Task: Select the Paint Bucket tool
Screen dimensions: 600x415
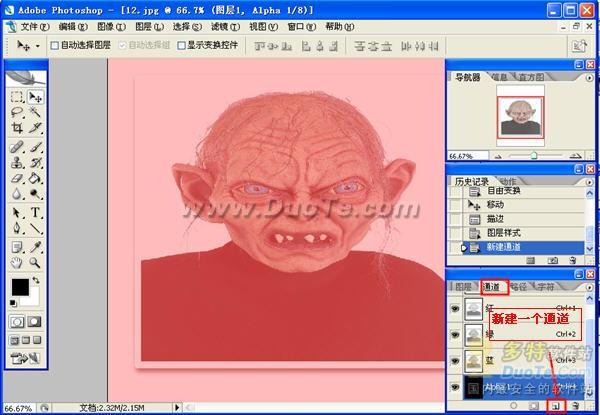Action: coord(35,178)
